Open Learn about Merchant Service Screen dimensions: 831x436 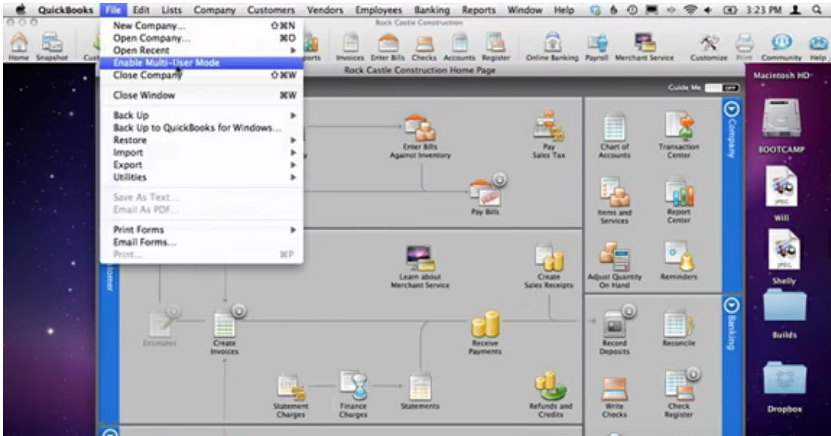420,267
